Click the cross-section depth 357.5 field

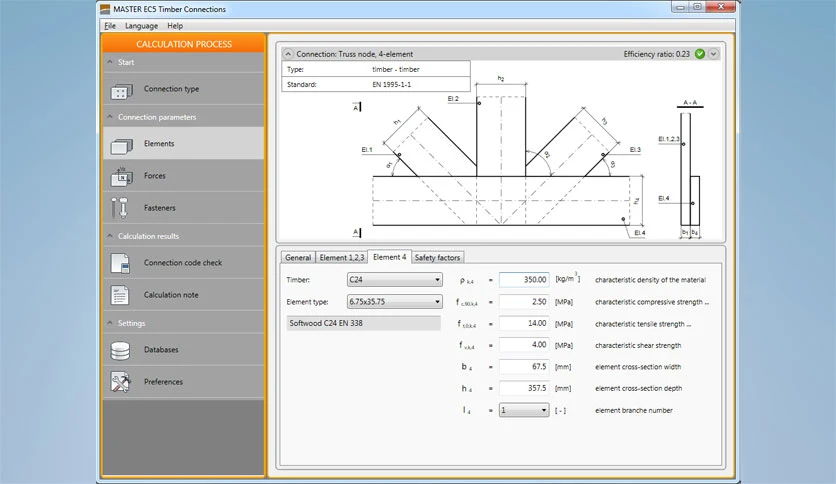tap(524, 388)
